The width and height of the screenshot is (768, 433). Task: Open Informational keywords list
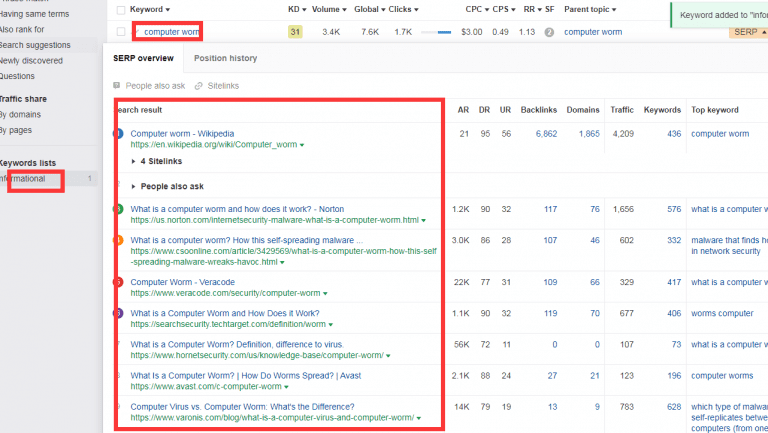23,179
